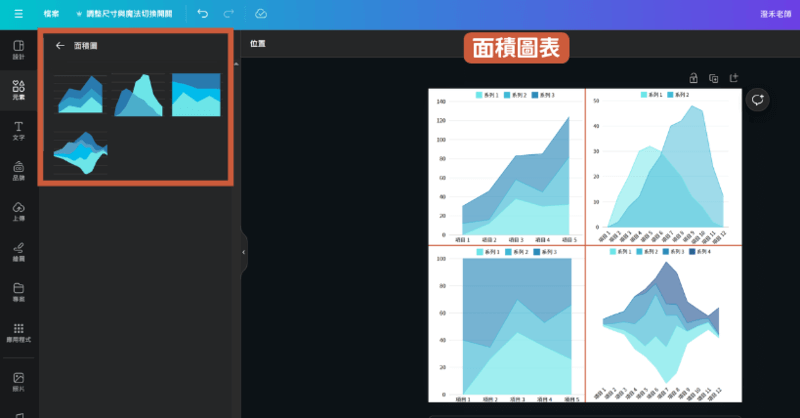
Task: Open the 元素 (Elements) sidebar panel
Action: point(18,92)
